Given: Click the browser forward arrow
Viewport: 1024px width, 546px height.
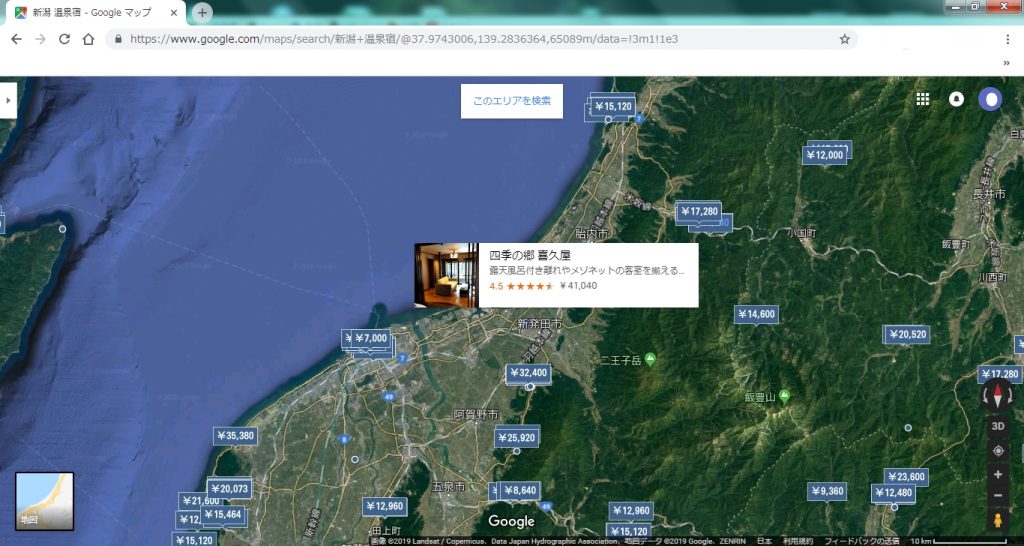Looking at the screenshot, I should 40,39.
